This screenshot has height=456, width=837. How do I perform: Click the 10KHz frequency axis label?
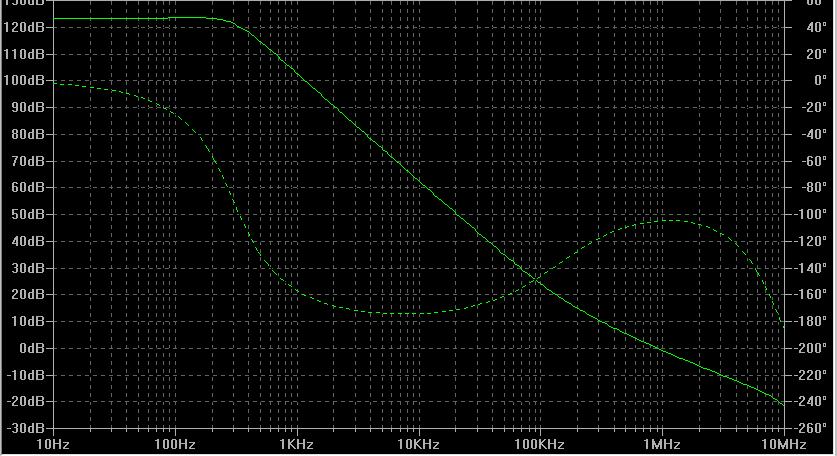pyautogui.click(x=418, y=444)
